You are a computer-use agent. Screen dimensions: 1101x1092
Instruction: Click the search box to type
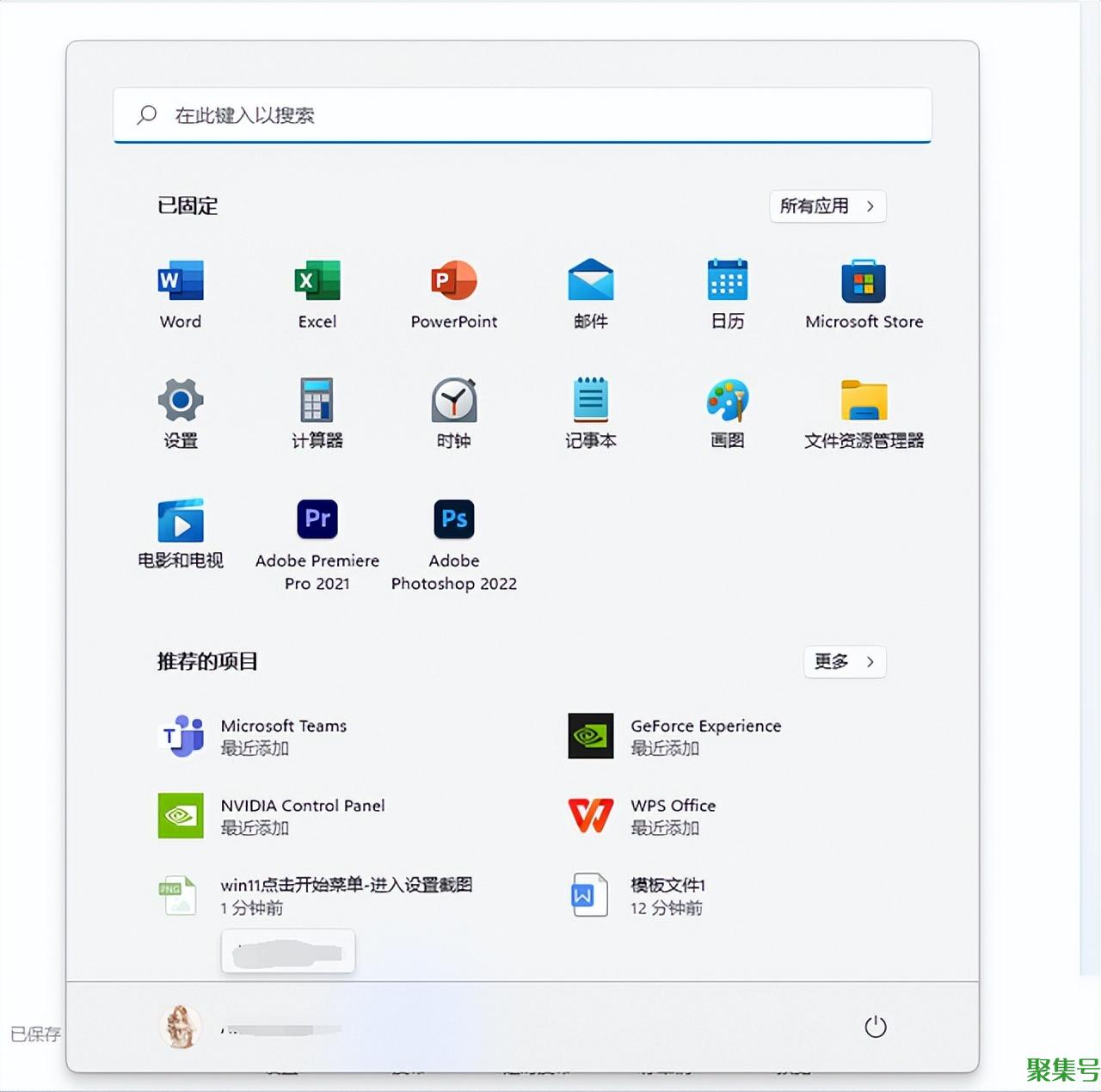(522, 115)
